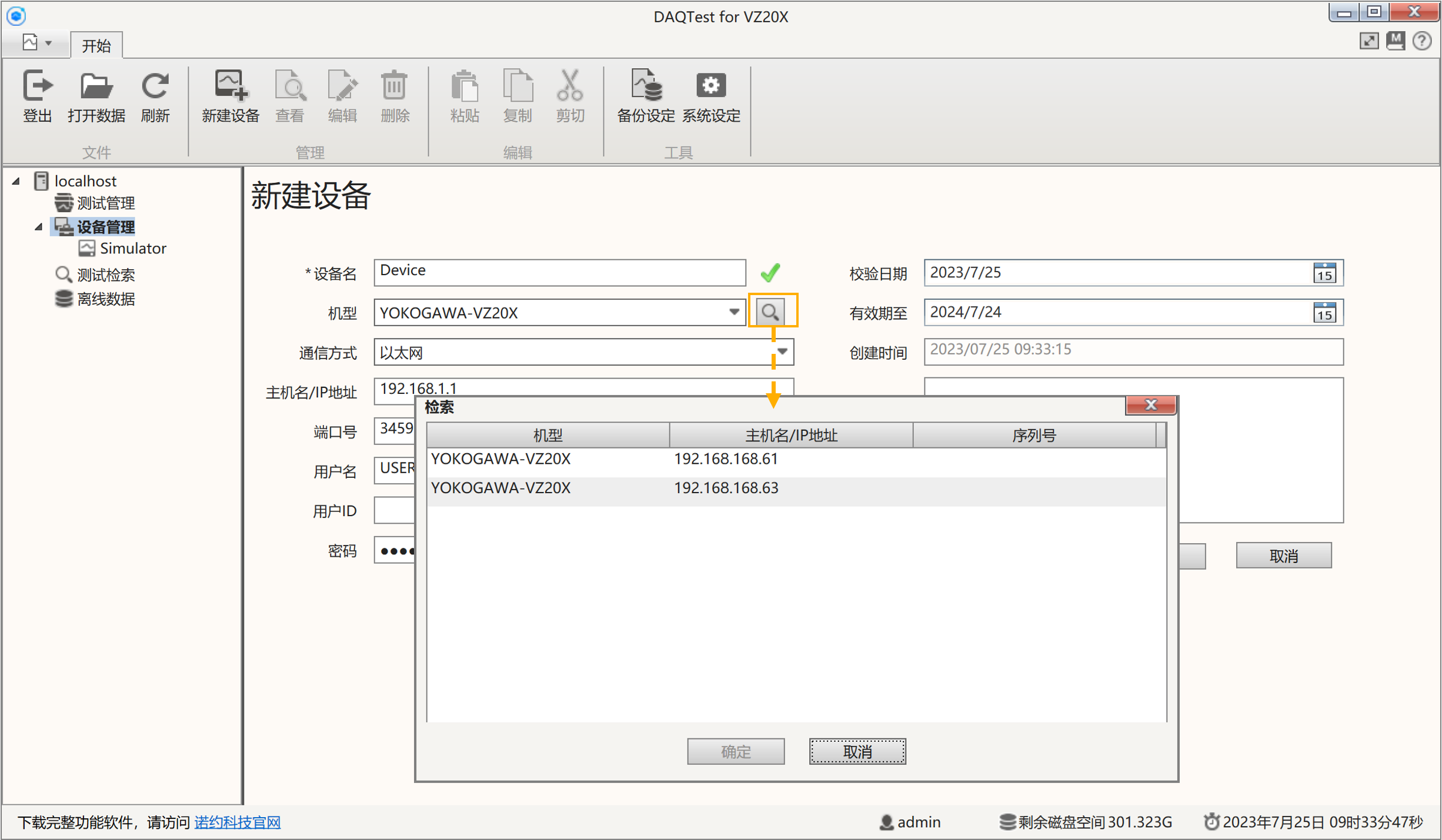Open the 通信方式 dropdown
This screenshot has height=840, width=1442.
click(x=782, y=352)
